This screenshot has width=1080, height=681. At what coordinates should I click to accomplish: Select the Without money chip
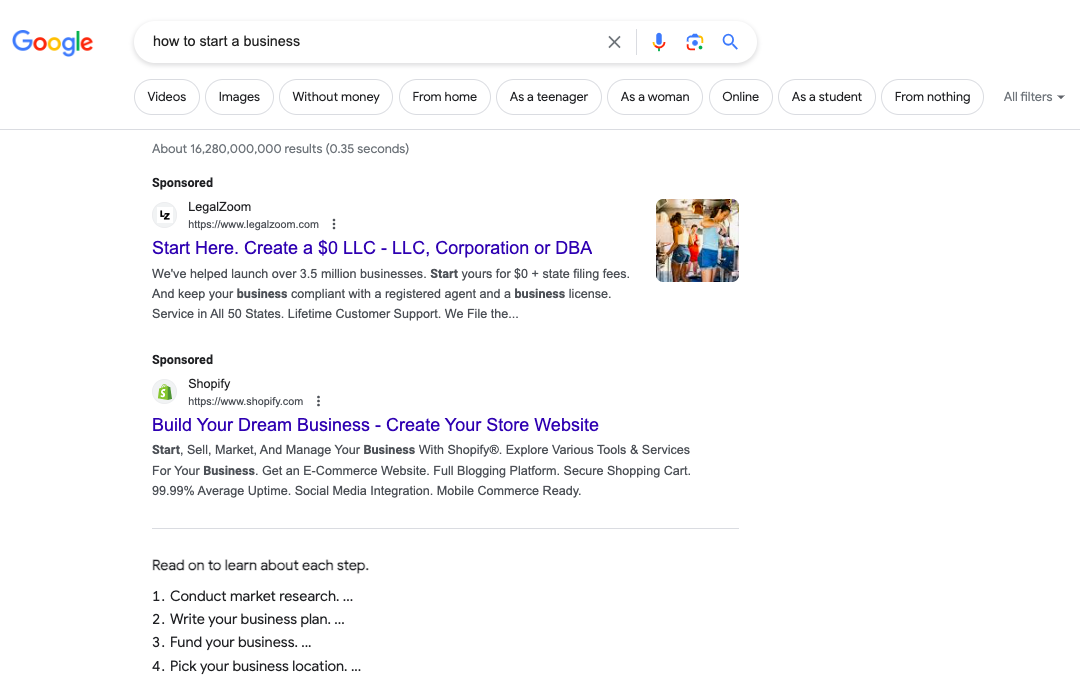336,97
